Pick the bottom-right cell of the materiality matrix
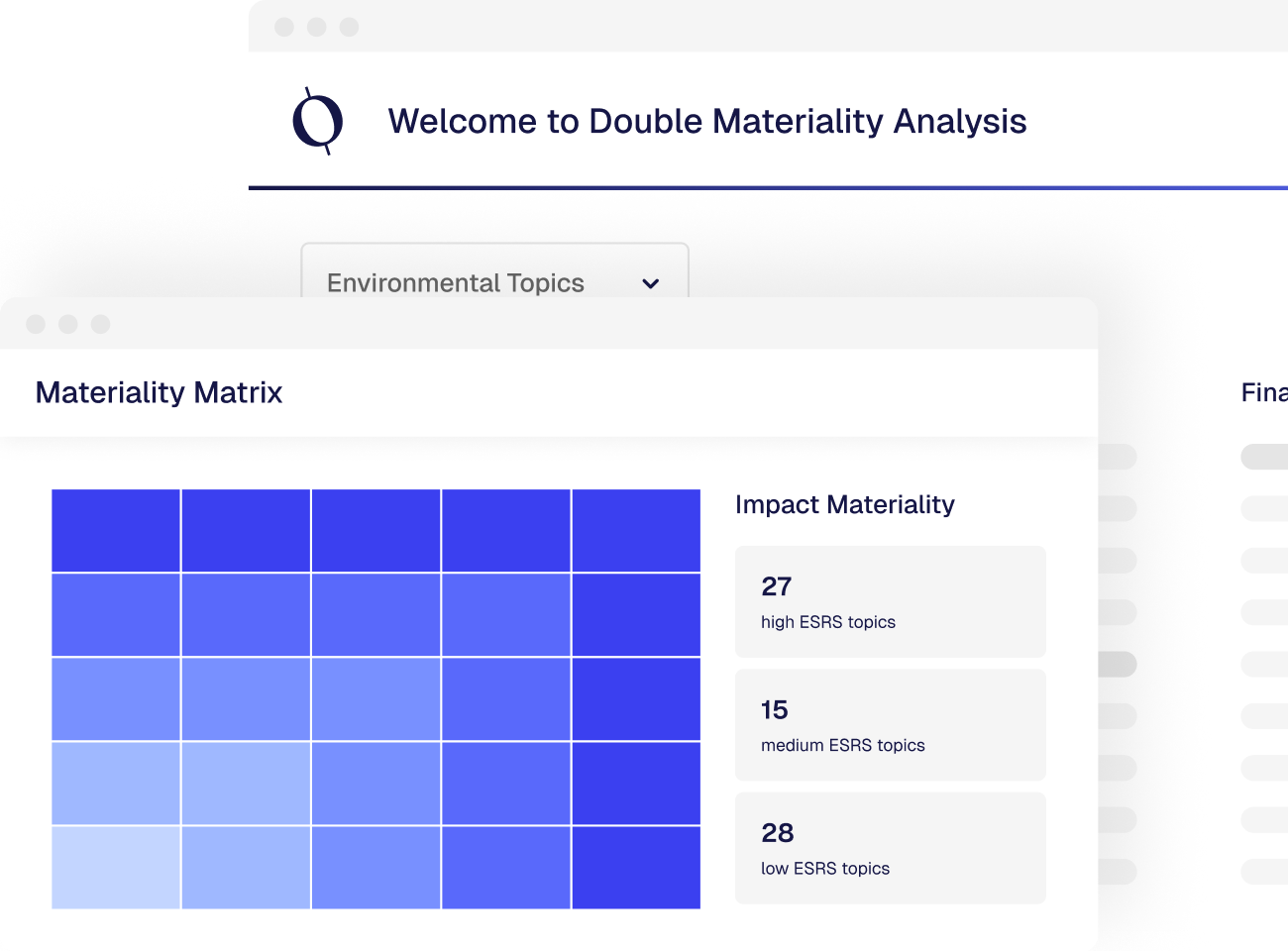 (636, 868)
